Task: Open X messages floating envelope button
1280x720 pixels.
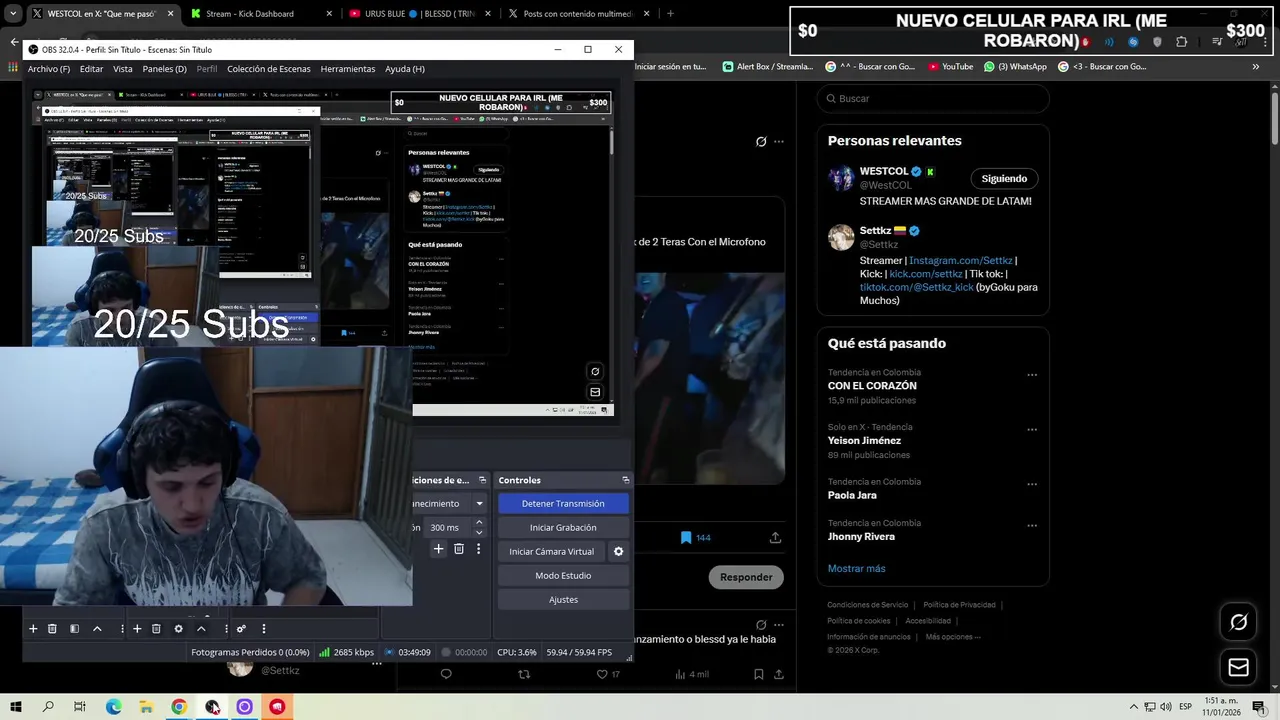Action: [x=1238, y=667]
